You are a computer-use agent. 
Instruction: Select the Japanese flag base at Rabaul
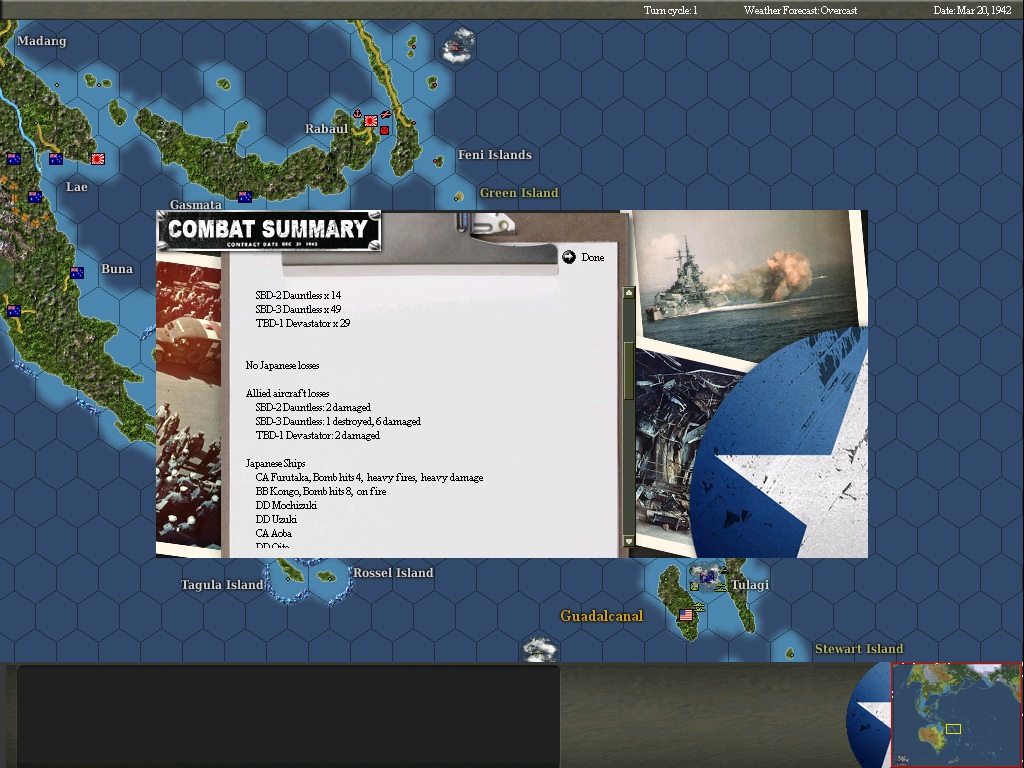click(x=371, y=121)
